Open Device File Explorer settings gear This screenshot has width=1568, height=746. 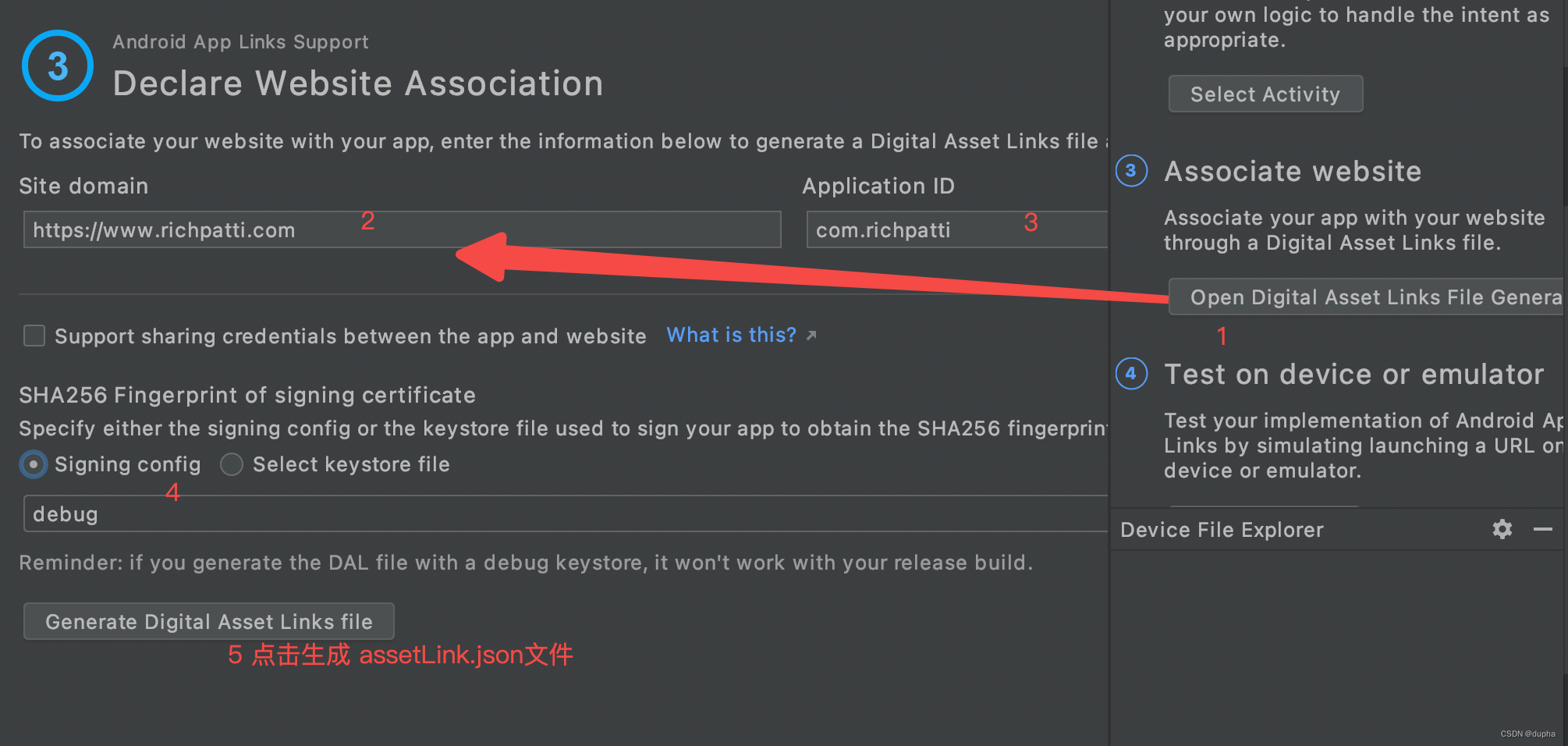tap(1502, 529)
